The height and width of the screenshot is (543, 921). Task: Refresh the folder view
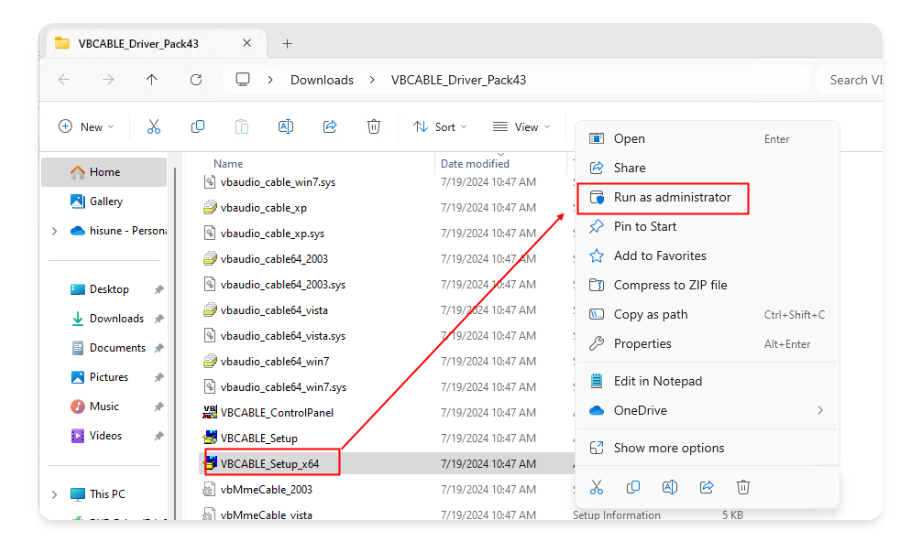196,79
